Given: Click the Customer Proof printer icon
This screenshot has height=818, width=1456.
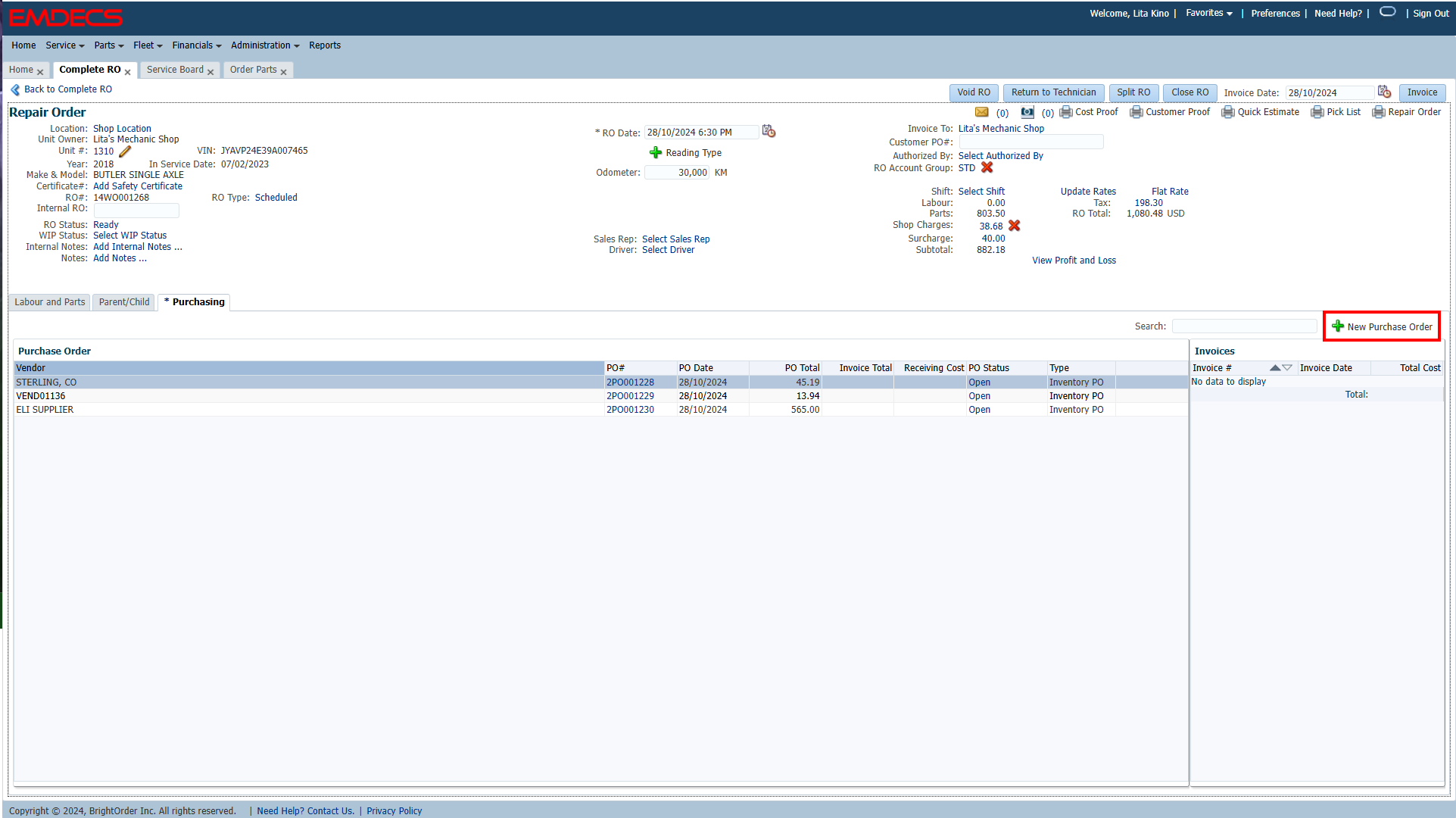Looking at the screenshot, I should [1136, 112].
